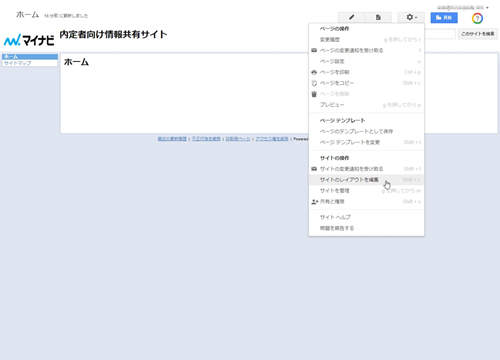Choose ページ テンプレートを変更 menu item
Viewport: 500px width, 360px height.
pos(366,142)
